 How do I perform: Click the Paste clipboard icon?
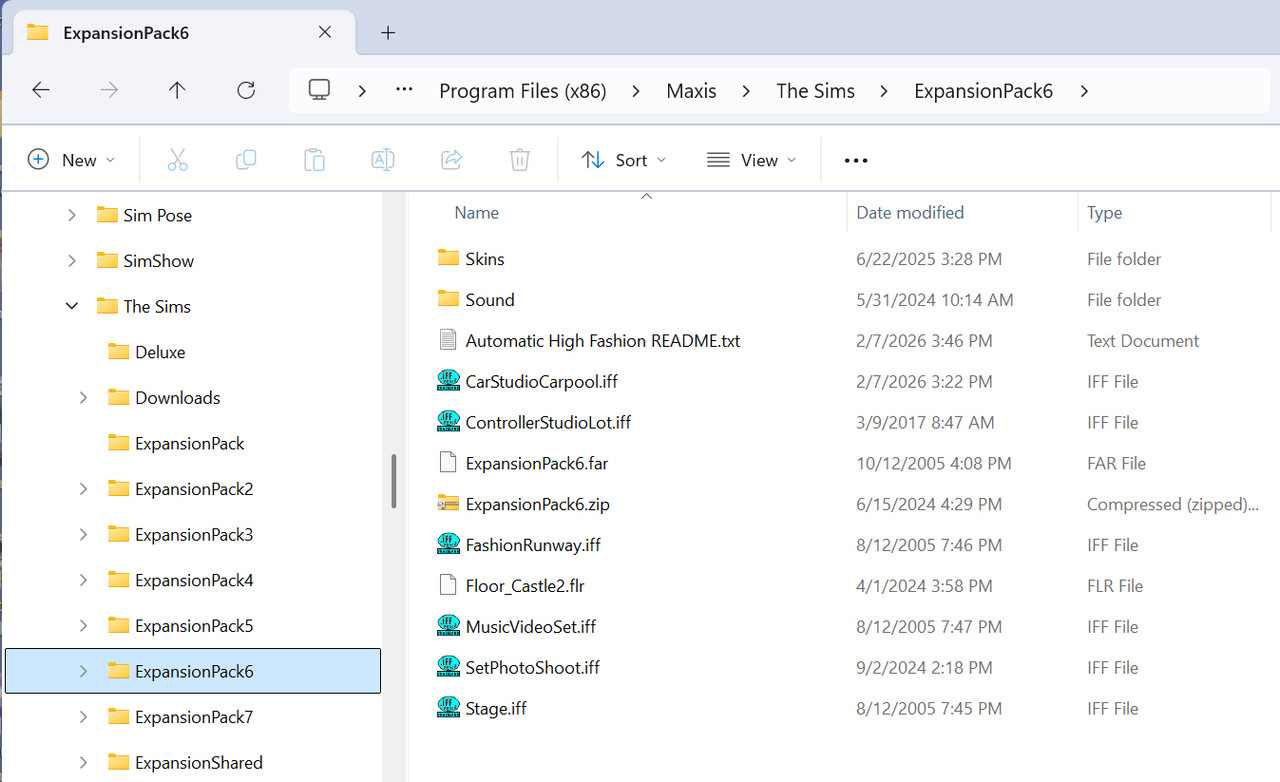point(314,160)
